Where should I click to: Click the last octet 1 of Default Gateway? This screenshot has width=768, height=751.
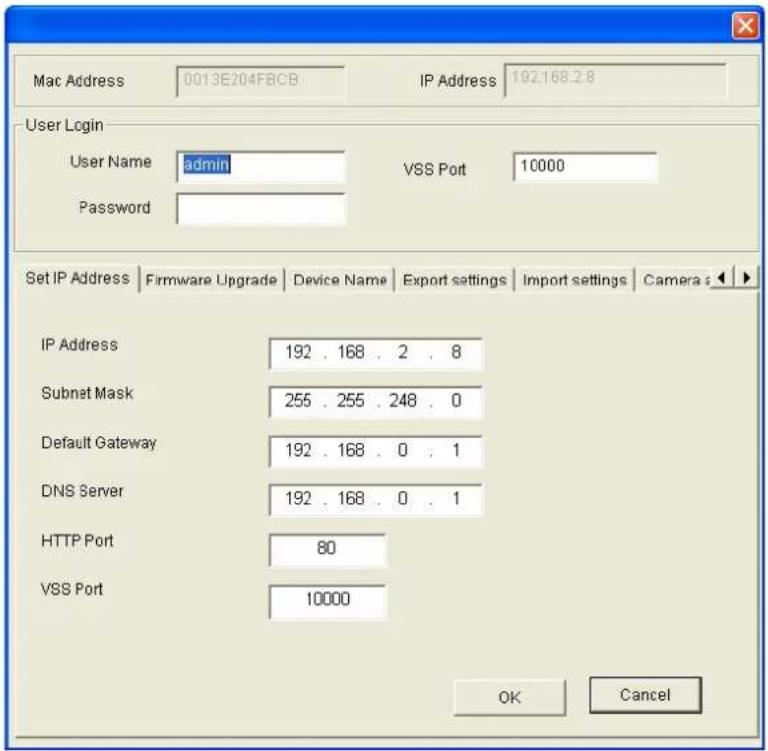click(456, 450)
